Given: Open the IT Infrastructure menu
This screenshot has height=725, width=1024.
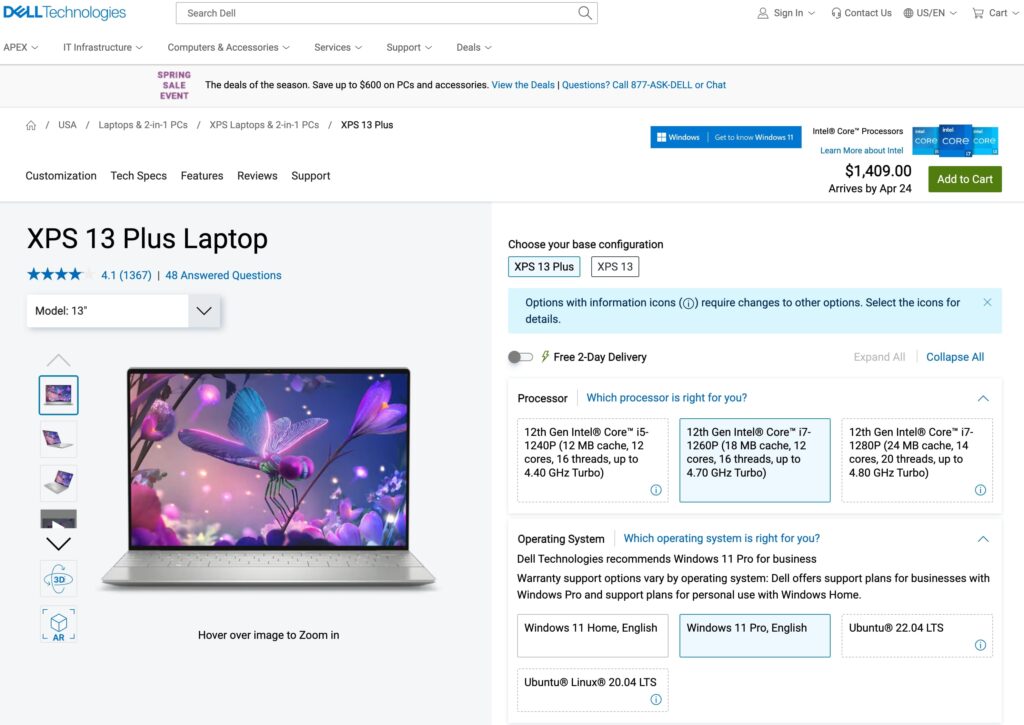Looking at the screenshot, I should pos(103,47).
